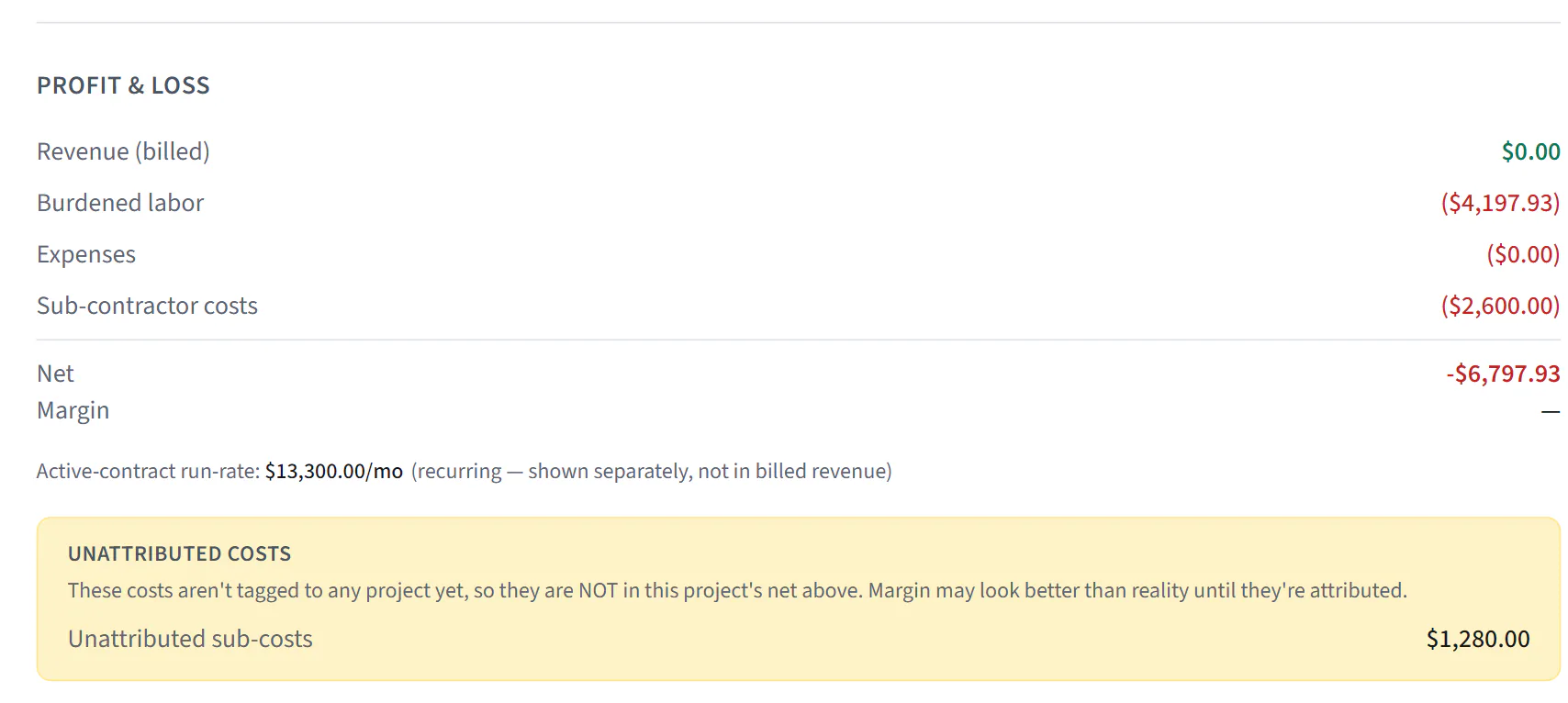Click the Margin row label

pos(73,410)
